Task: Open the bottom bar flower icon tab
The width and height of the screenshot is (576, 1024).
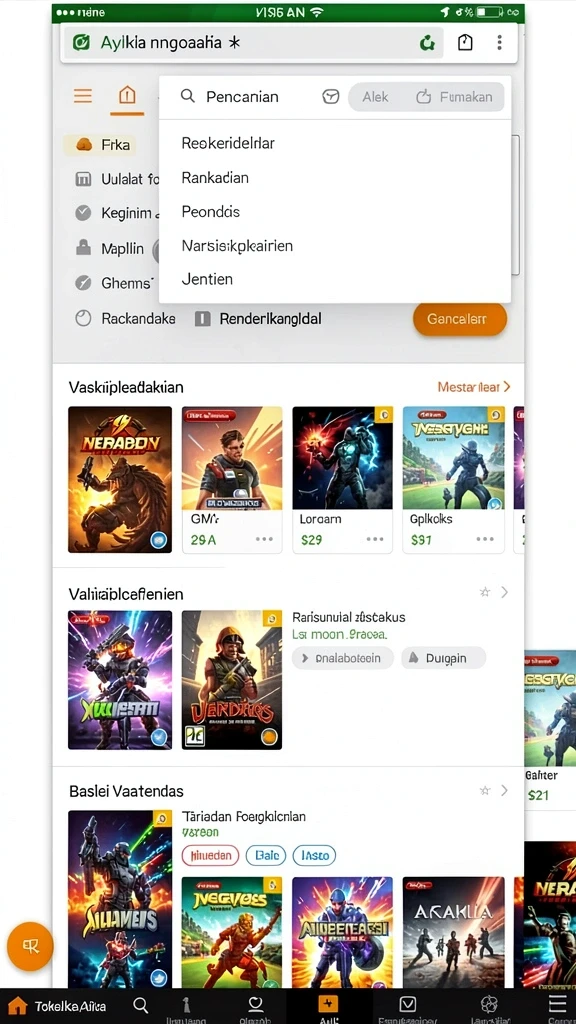Action: 489,1004
